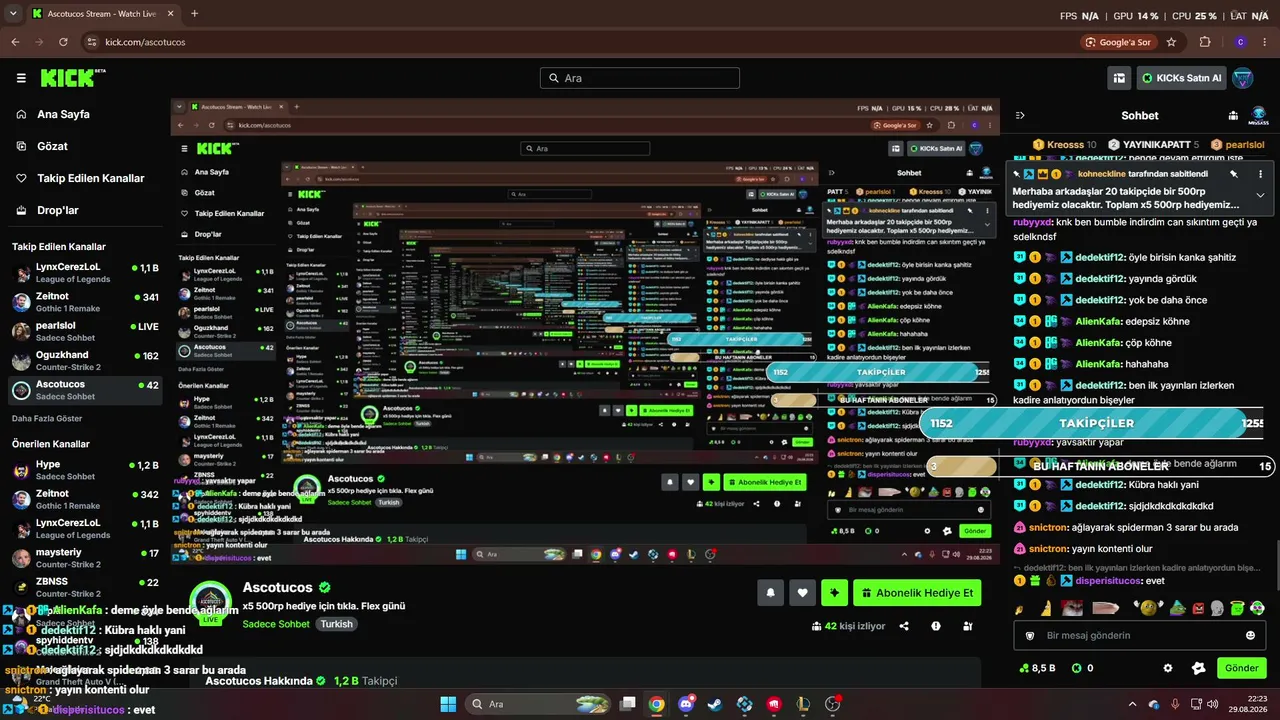
Task: Select the red angry face quick emote
Action: pyautogui.click(x=1198, y=607)
